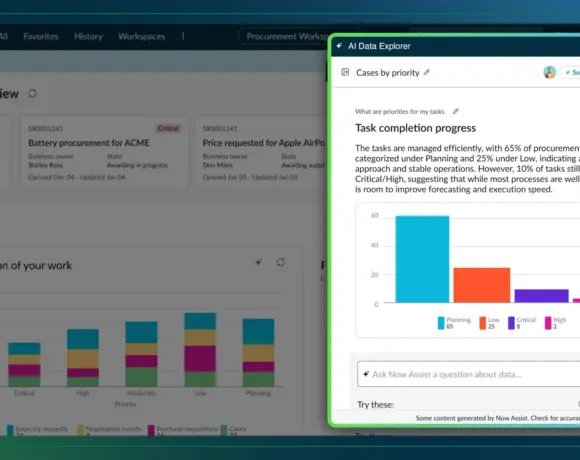Refresh the overview using the refresh icon
The image size is (580, 460).
[33, 94]
